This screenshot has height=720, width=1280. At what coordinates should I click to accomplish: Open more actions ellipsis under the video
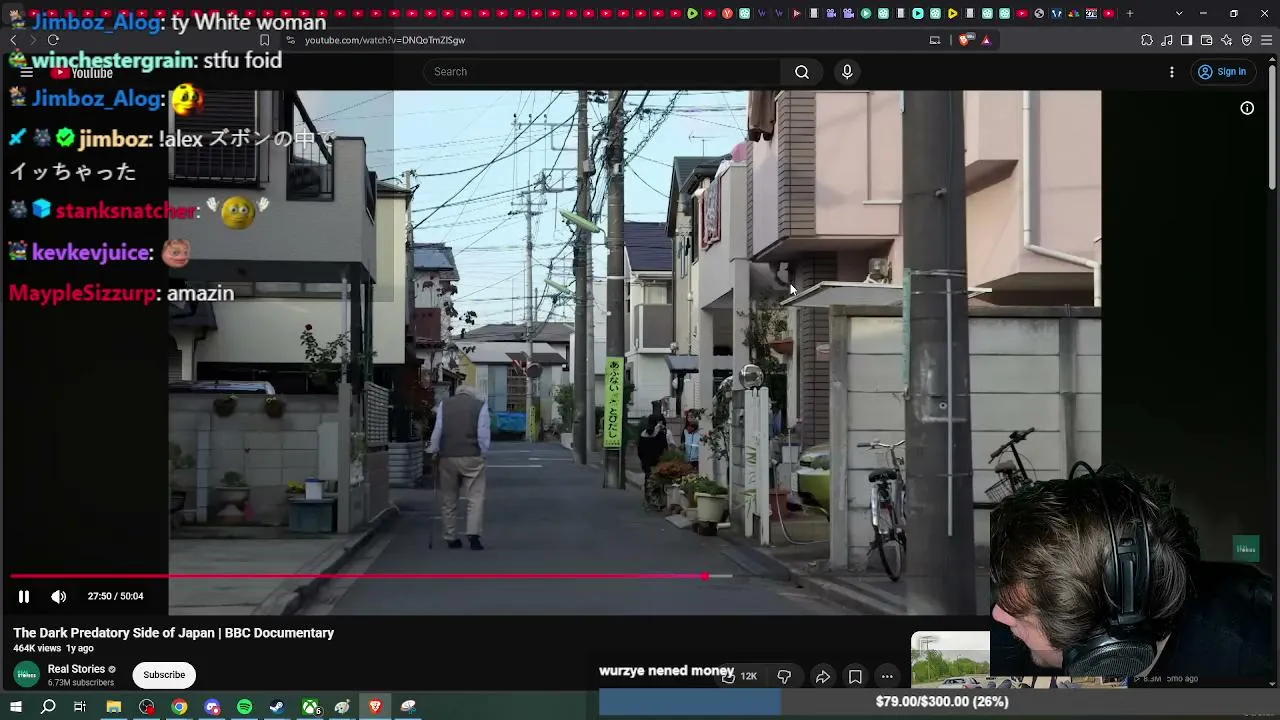[887, 677]
